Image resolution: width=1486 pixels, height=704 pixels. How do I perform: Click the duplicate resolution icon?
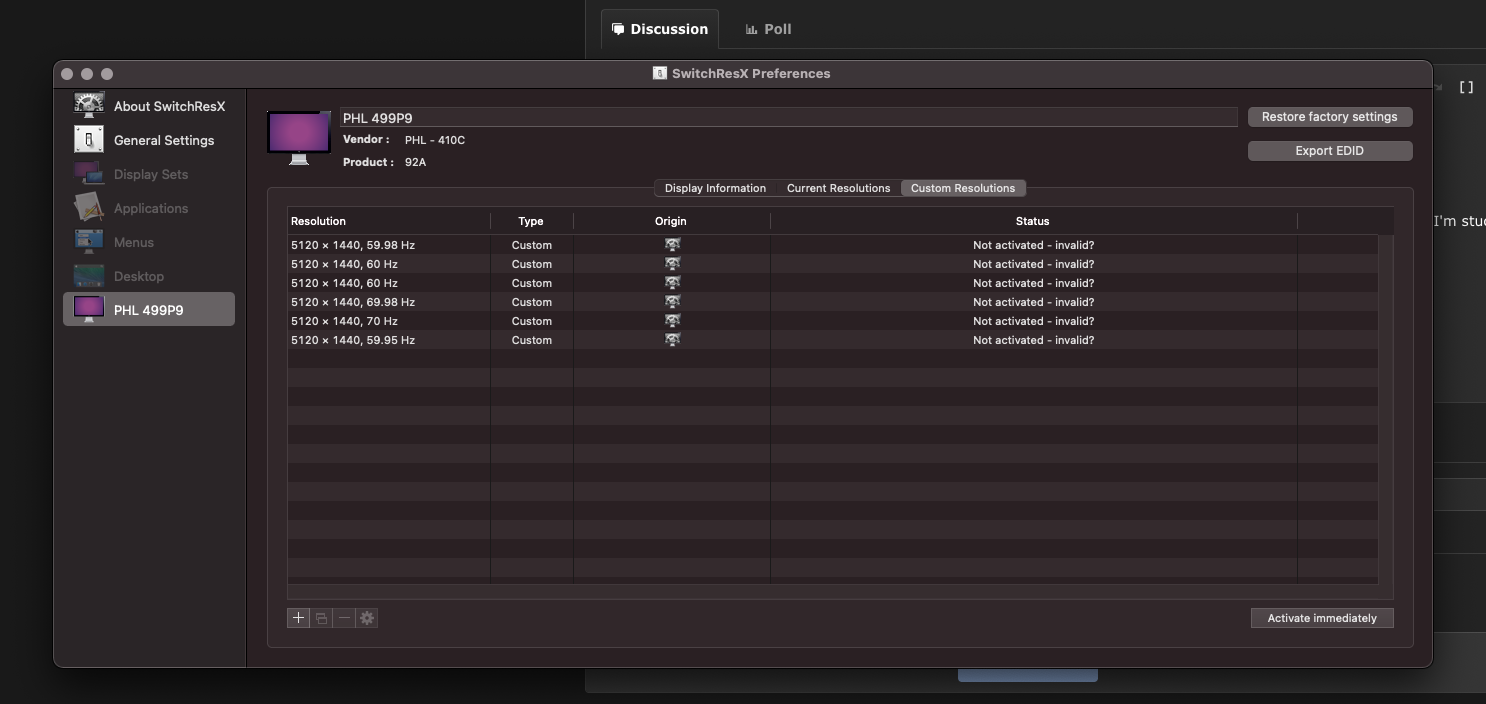[x=321, y=618]
